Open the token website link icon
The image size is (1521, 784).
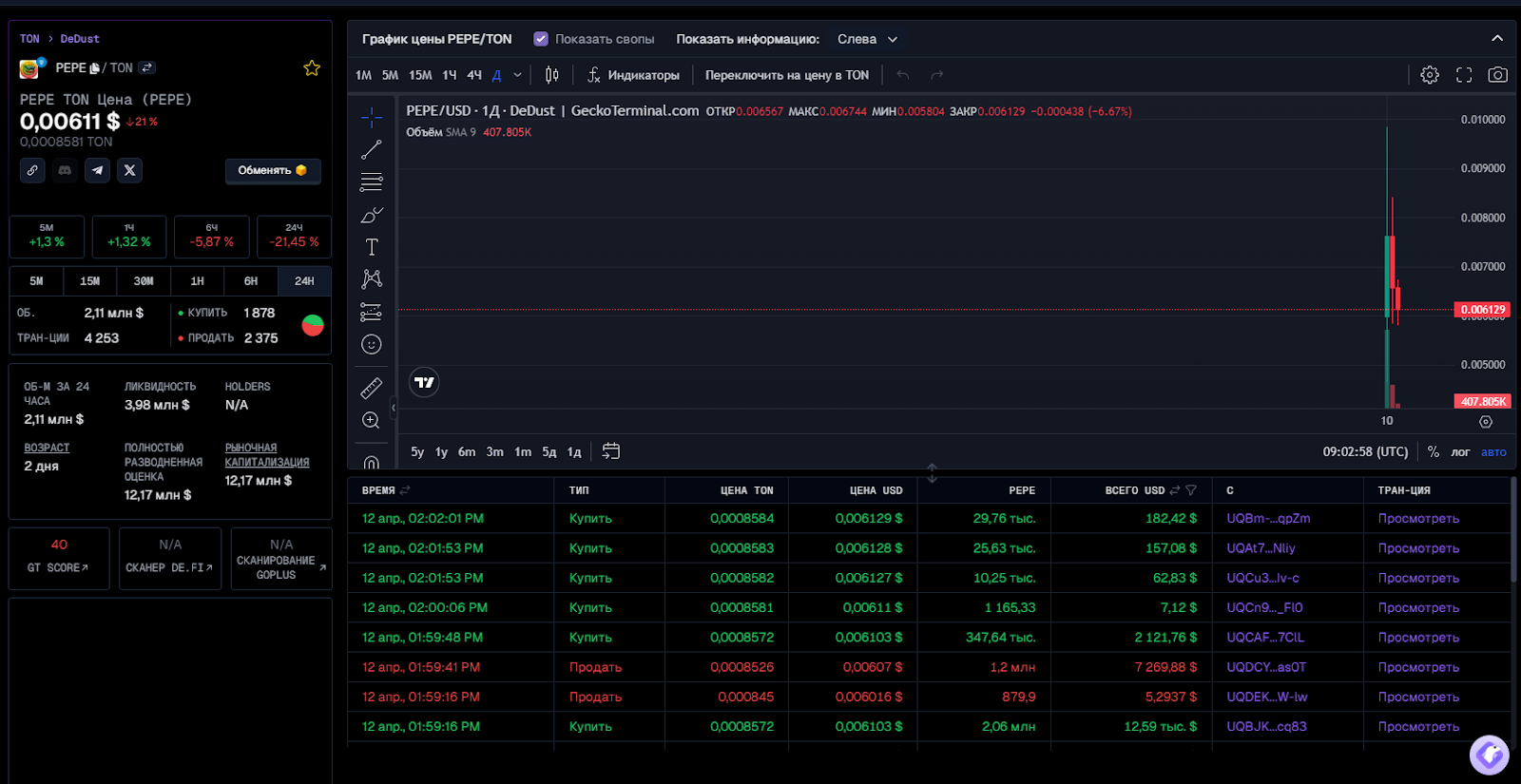point(32,170)
